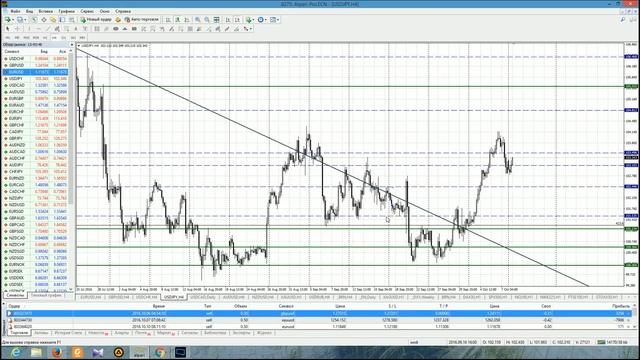This screenshot has height=360, width=640.
Task: Open Firefox from taskbar
Action: click(x=57, y=352)
